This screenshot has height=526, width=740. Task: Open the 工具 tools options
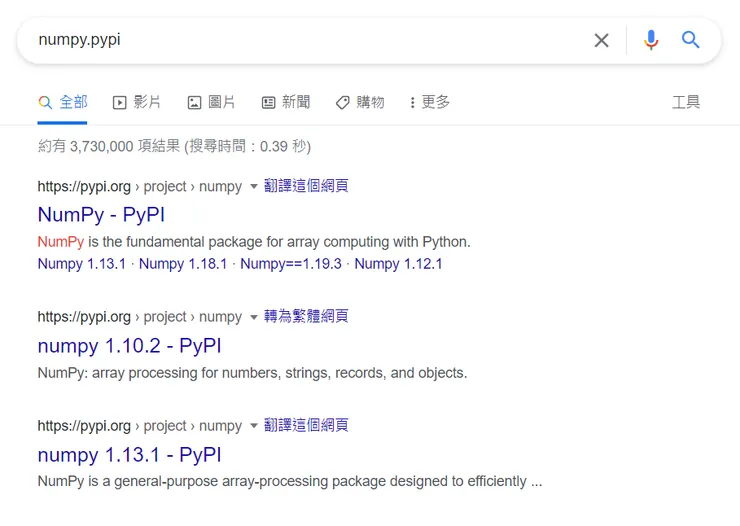point(686,102)
